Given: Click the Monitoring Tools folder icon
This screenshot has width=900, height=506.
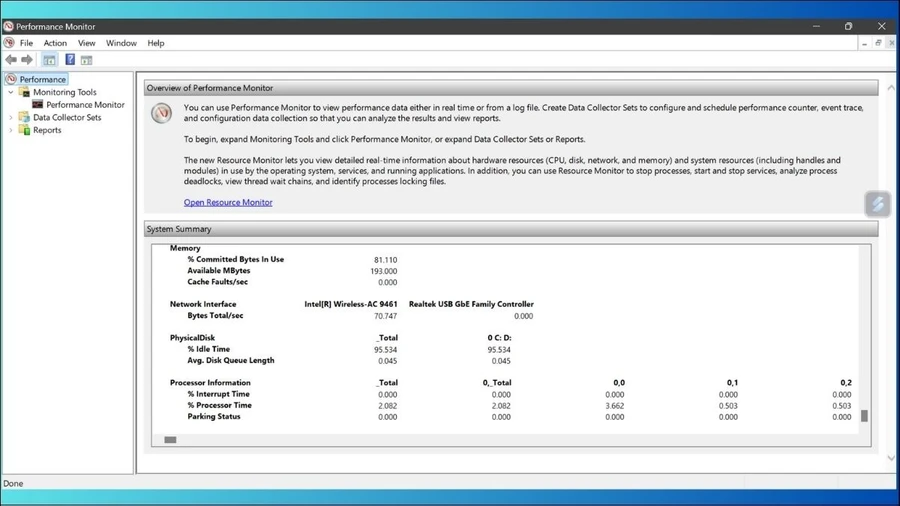Looking at the screenshot, I should (x=24, y=92).
